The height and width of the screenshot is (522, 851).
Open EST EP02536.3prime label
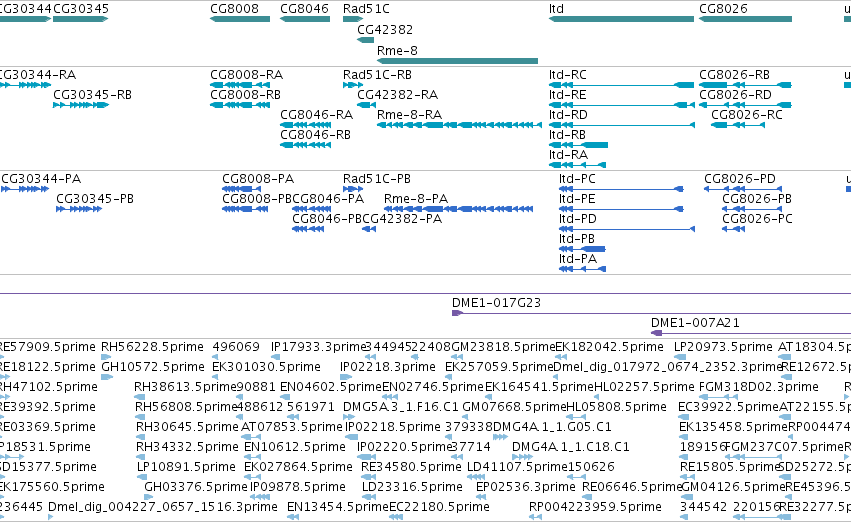(x=525, y=487)
